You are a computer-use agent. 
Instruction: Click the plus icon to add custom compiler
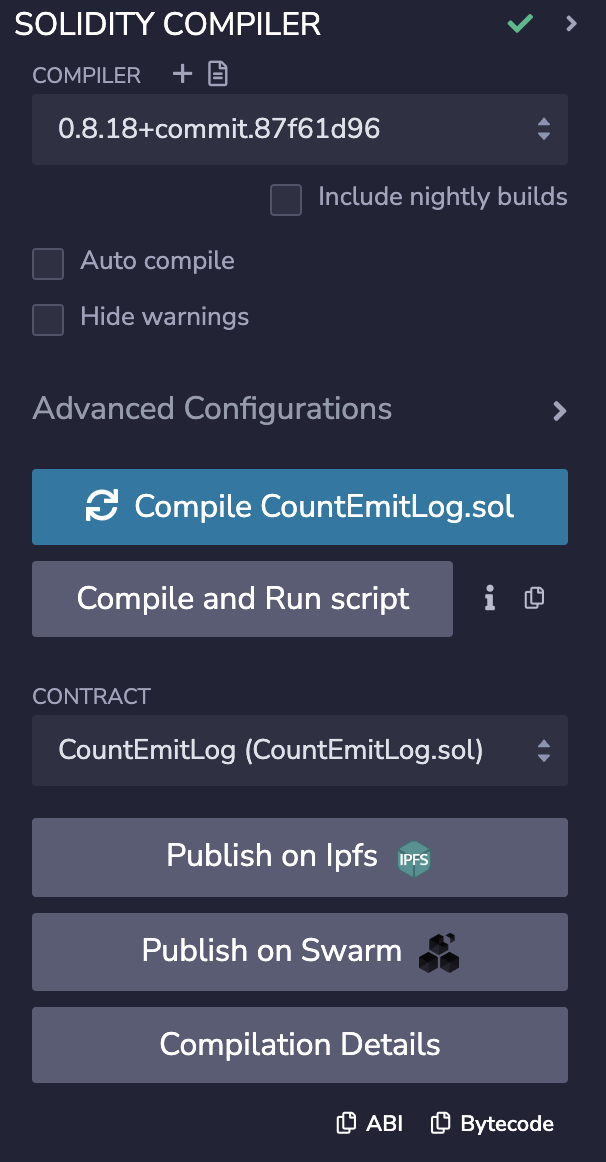coord(182,74)
